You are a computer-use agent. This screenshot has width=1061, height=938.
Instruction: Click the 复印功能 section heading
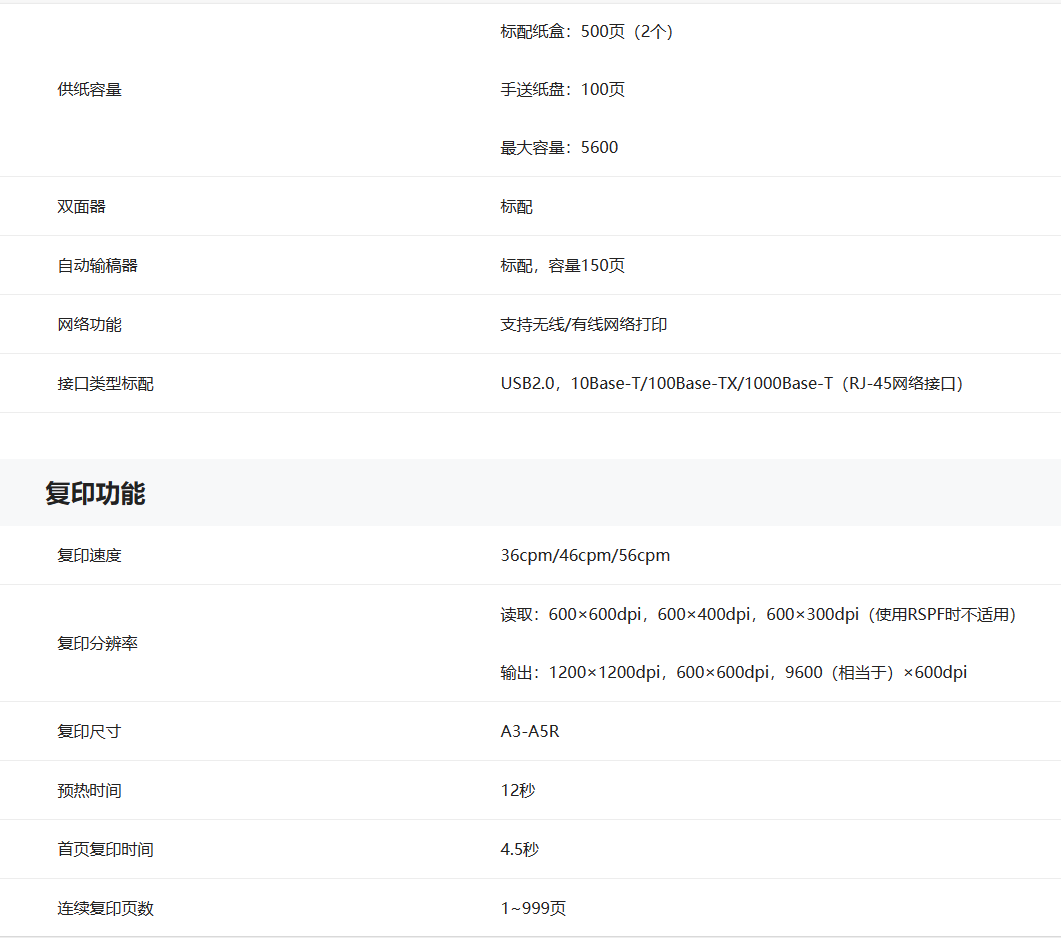[x=95, y=493]
